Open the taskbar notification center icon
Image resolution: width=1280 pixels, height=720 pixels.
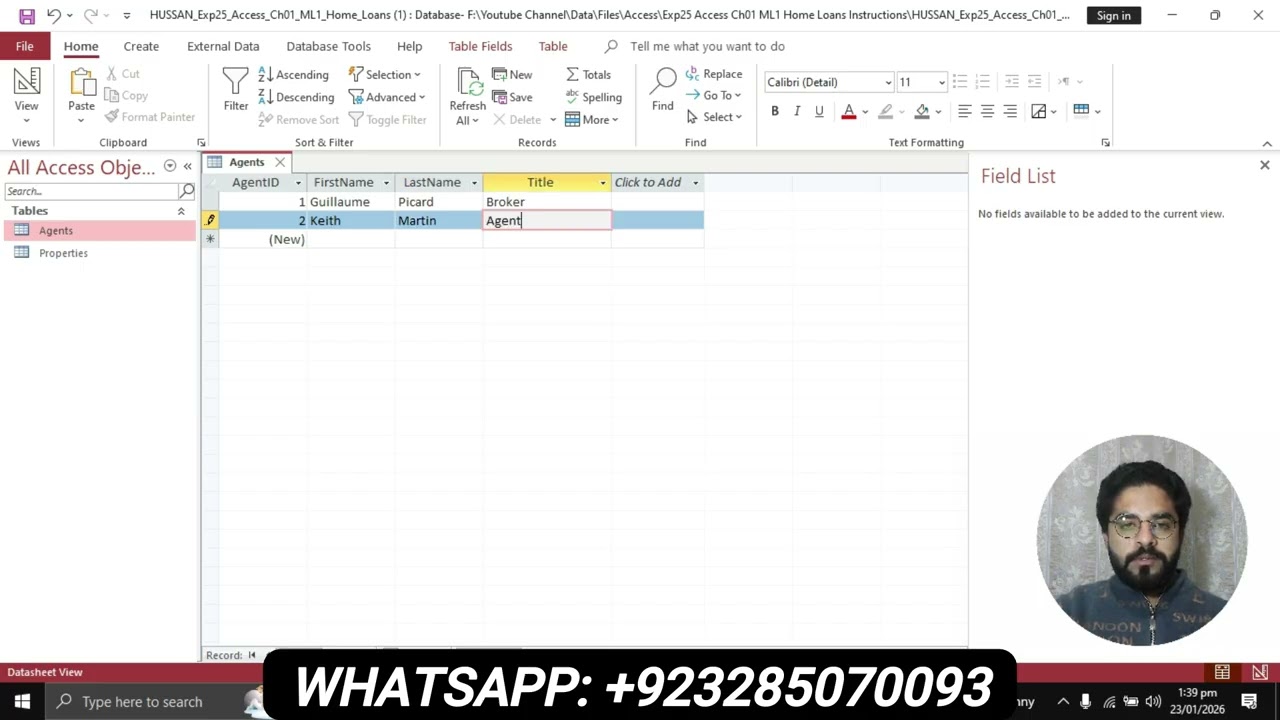[x=1249, y=701]
